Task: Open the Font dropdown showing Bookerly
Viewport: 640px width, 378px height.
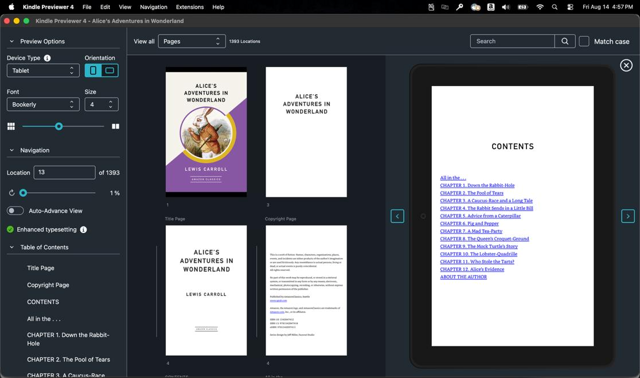Action: pyautogui.click(x=43, y=105)
